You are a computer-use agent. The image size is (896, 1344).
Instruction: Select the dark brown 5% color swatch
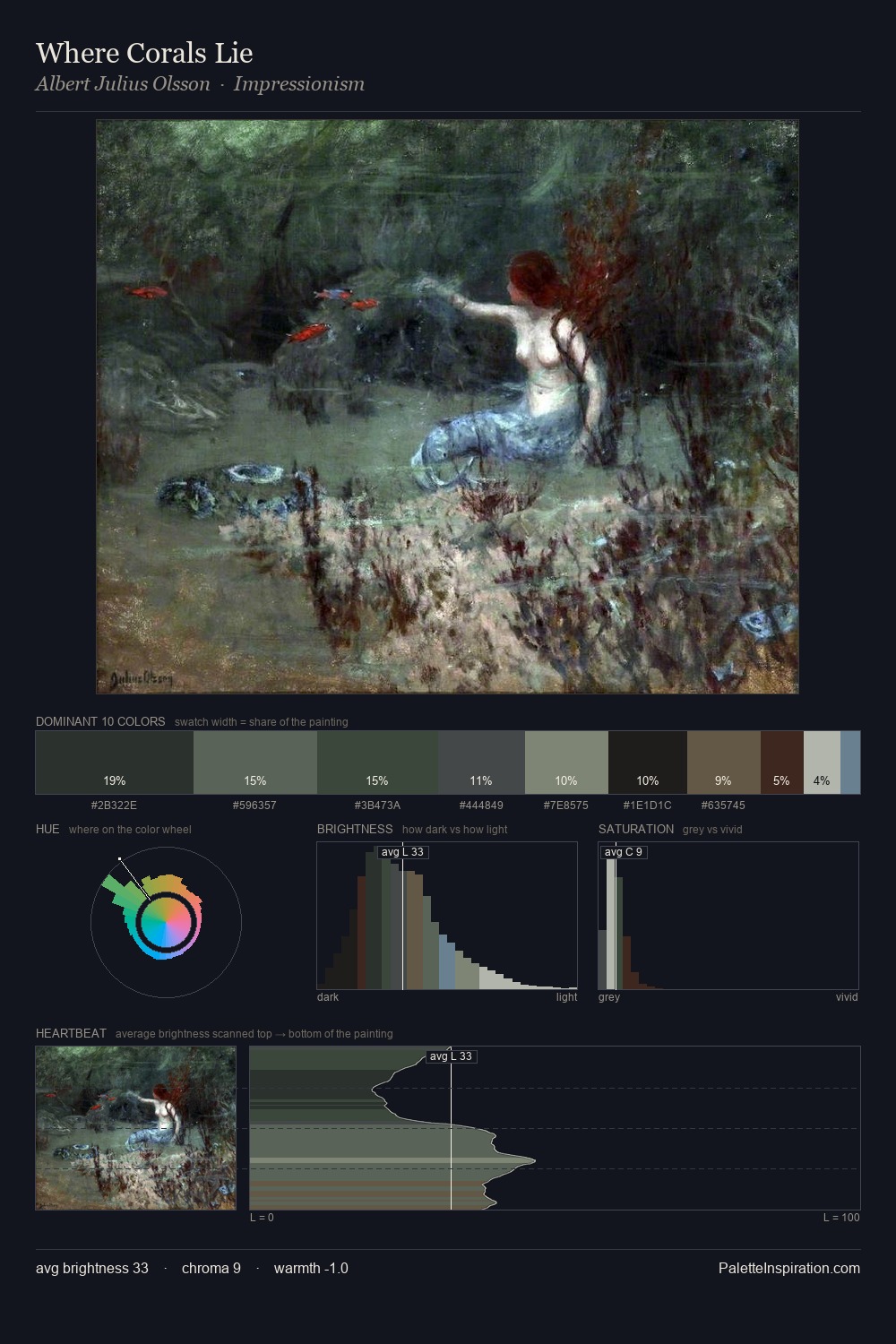click(782, 762)
